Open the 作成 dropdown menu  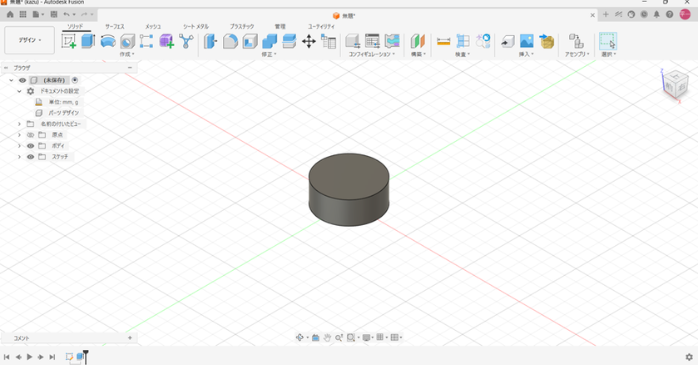point(127,54)
